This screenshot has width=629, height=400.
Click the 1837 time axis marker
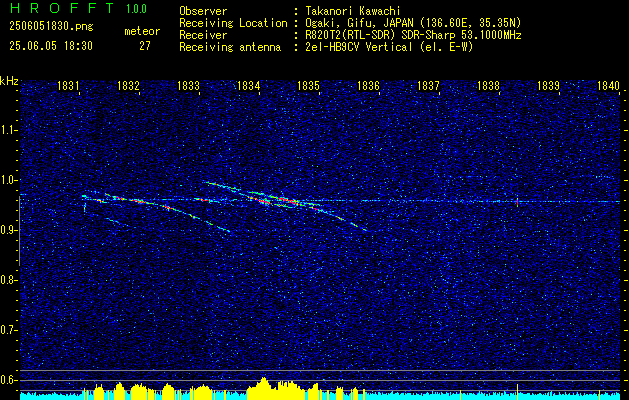tap(428, 85)
